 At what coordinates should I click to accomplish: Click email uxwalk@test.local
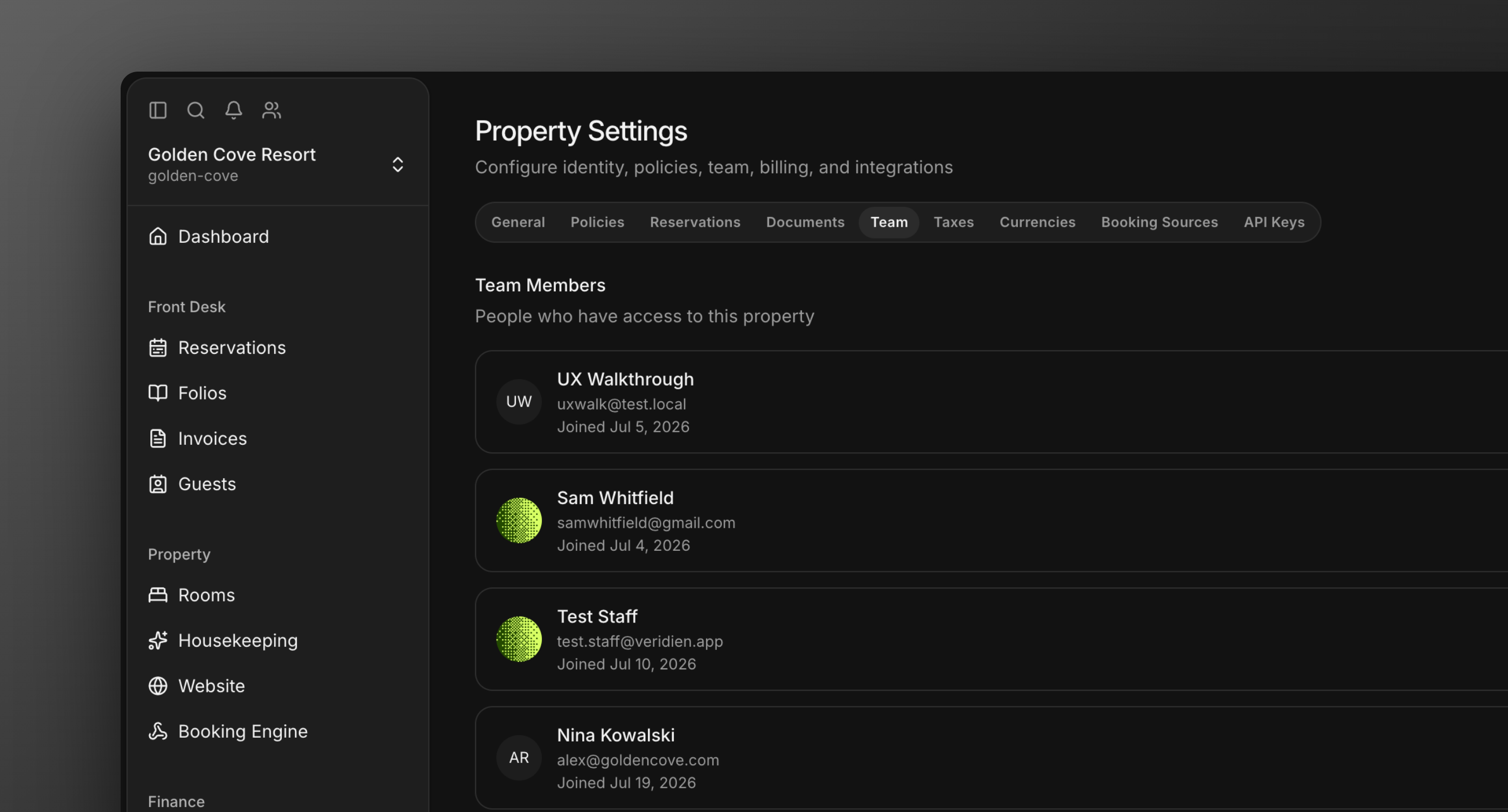[x=621, y=404]
